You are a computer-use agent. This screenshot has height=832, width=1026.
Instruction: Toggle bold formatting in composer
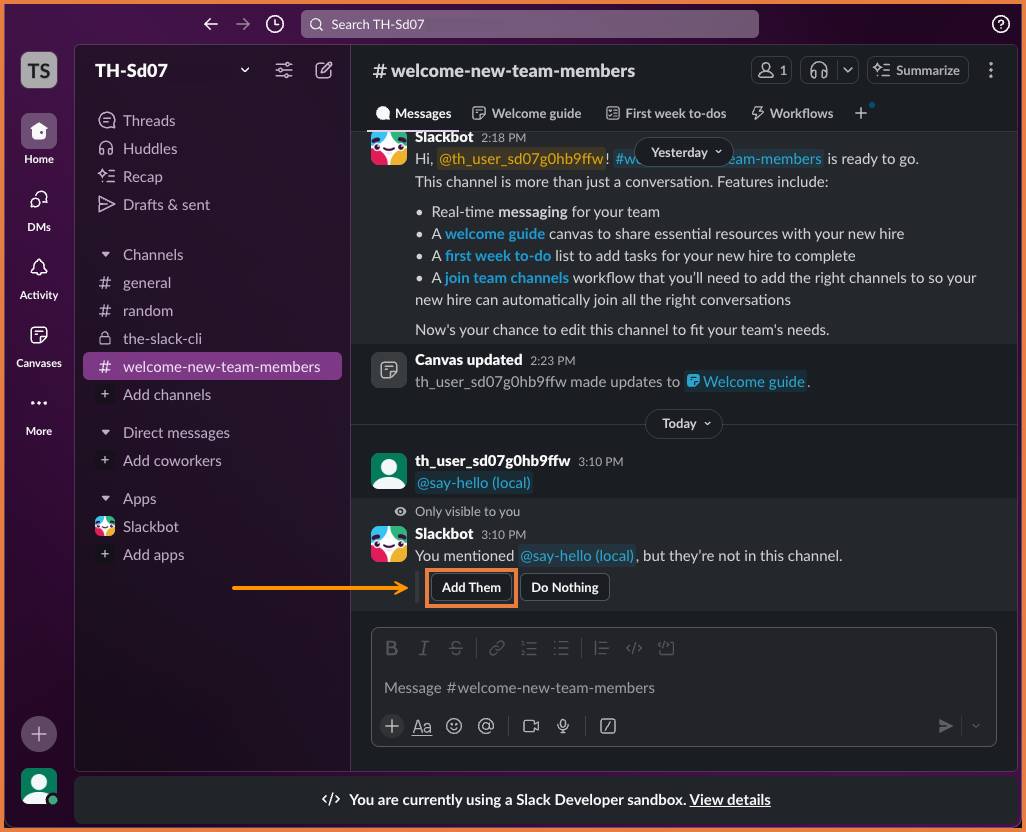(x=391, y=648)
